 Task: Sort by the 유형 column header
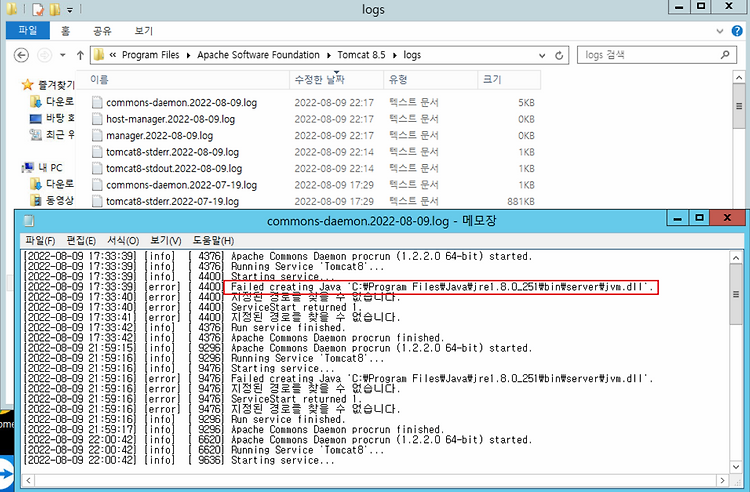[430, 79]
